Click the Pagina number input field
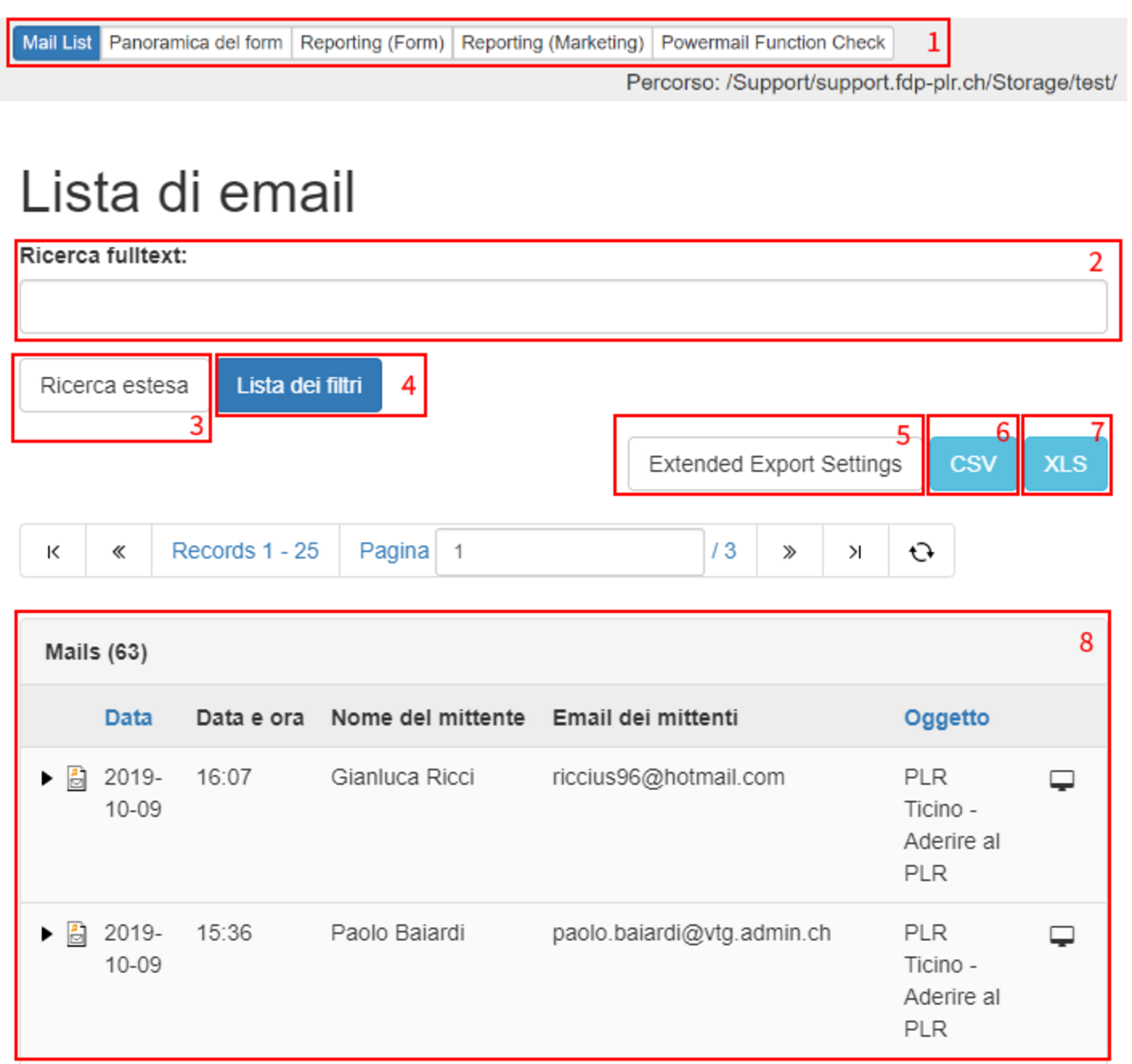The height and width of the screenshot is (1064, 1132). (570, 551)
